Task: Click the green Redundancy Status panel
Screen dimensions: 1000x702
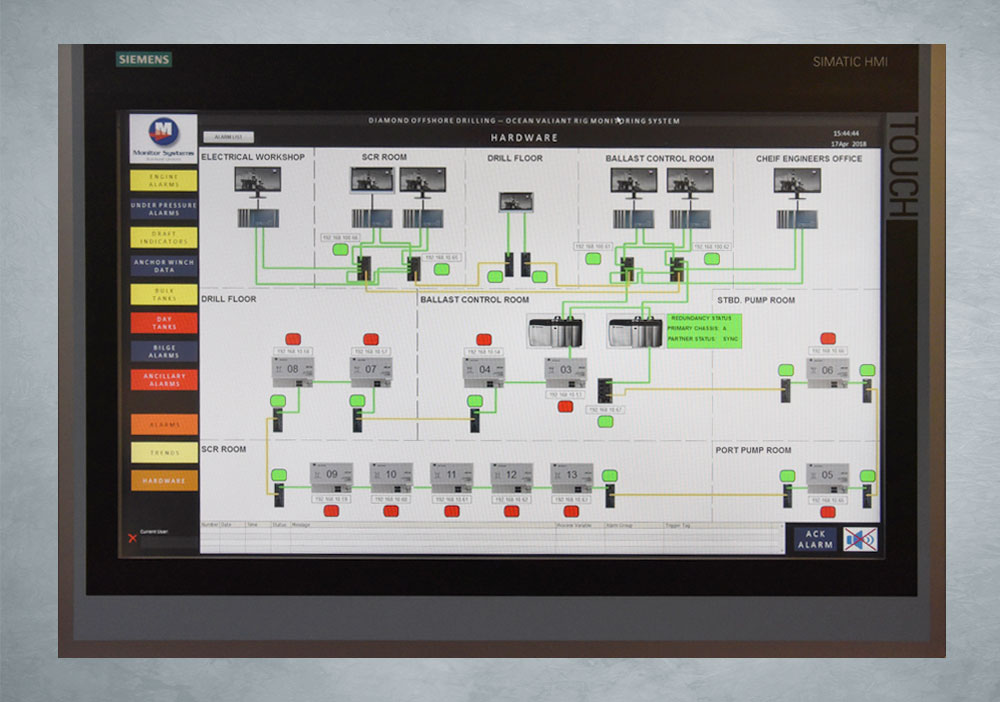Action: pyautogui.click(x=704, y=329)
